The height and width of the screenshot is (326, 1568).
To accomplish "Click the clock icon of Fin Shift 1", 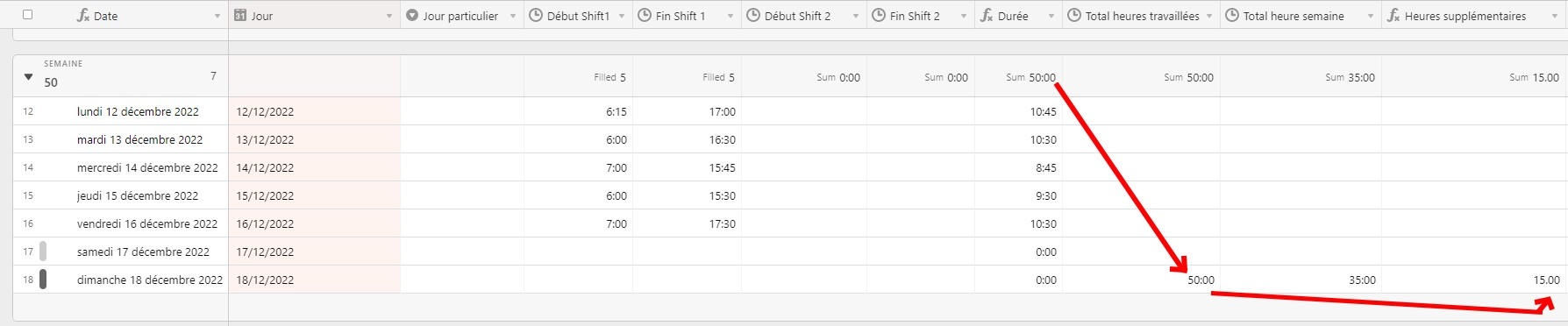I will click(x=645, y=16).
